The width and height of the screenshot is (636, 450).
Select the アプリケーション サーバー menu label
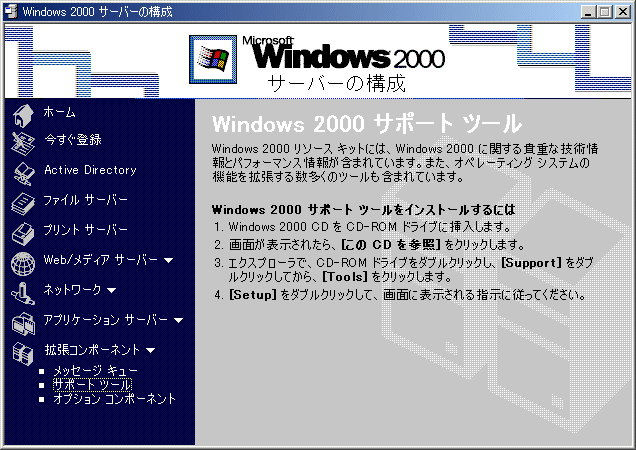pos(105,320)
